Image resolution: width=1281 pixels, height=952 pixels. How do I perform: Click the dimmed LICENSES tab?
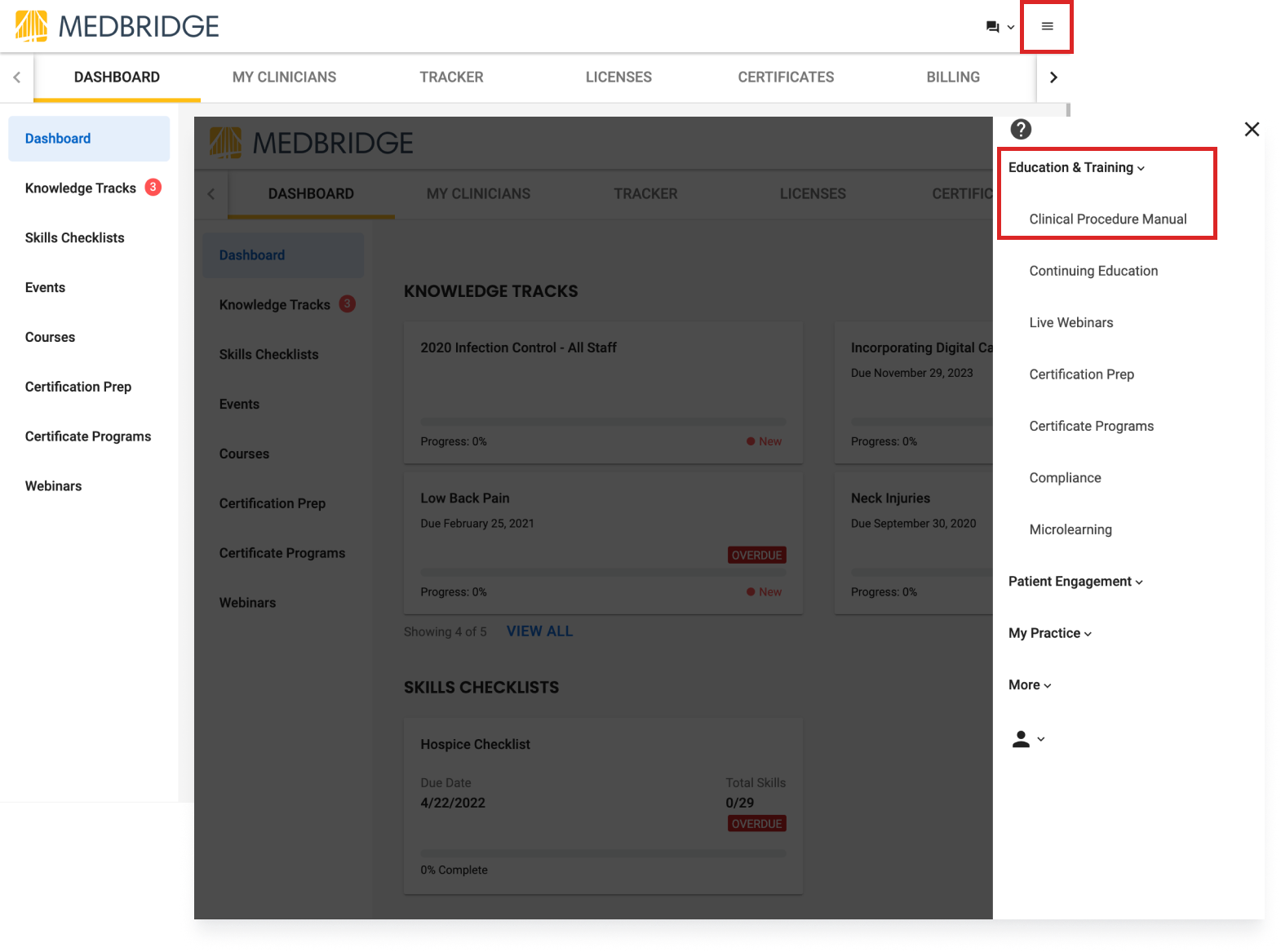click(x=813, y=194)
